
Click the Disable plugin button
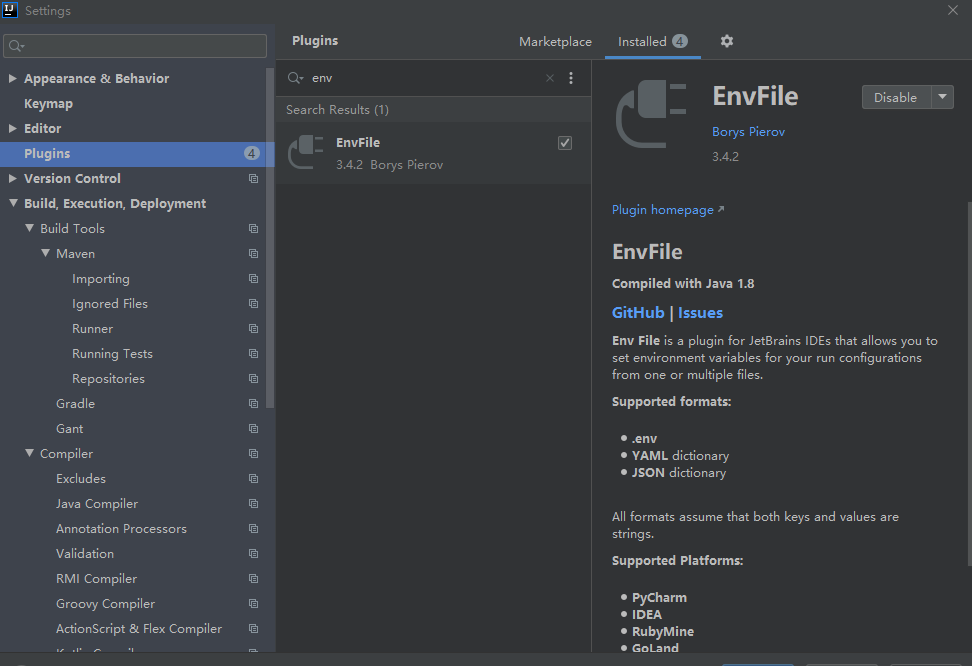click(896, 97)
